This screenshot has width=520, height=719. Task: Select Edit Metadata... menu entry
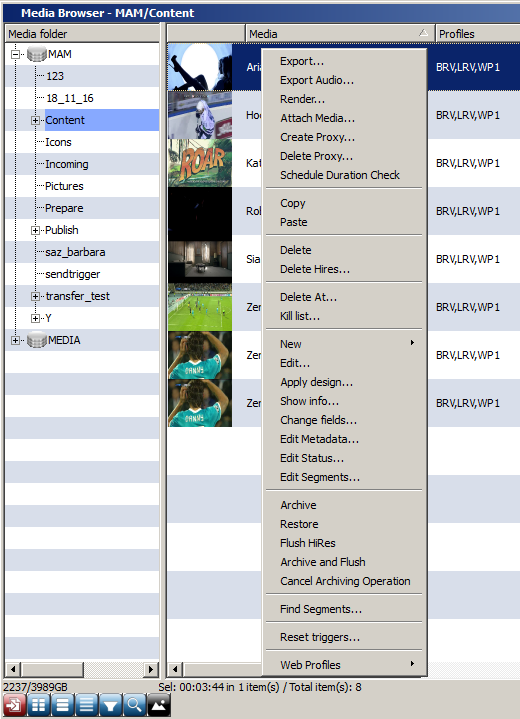319,439
